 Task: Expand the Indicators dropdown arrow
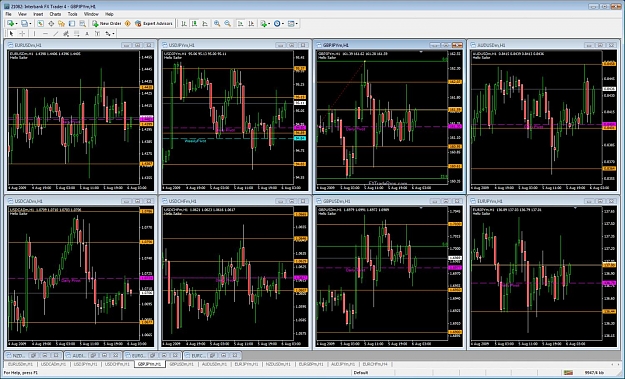point(269,24)
